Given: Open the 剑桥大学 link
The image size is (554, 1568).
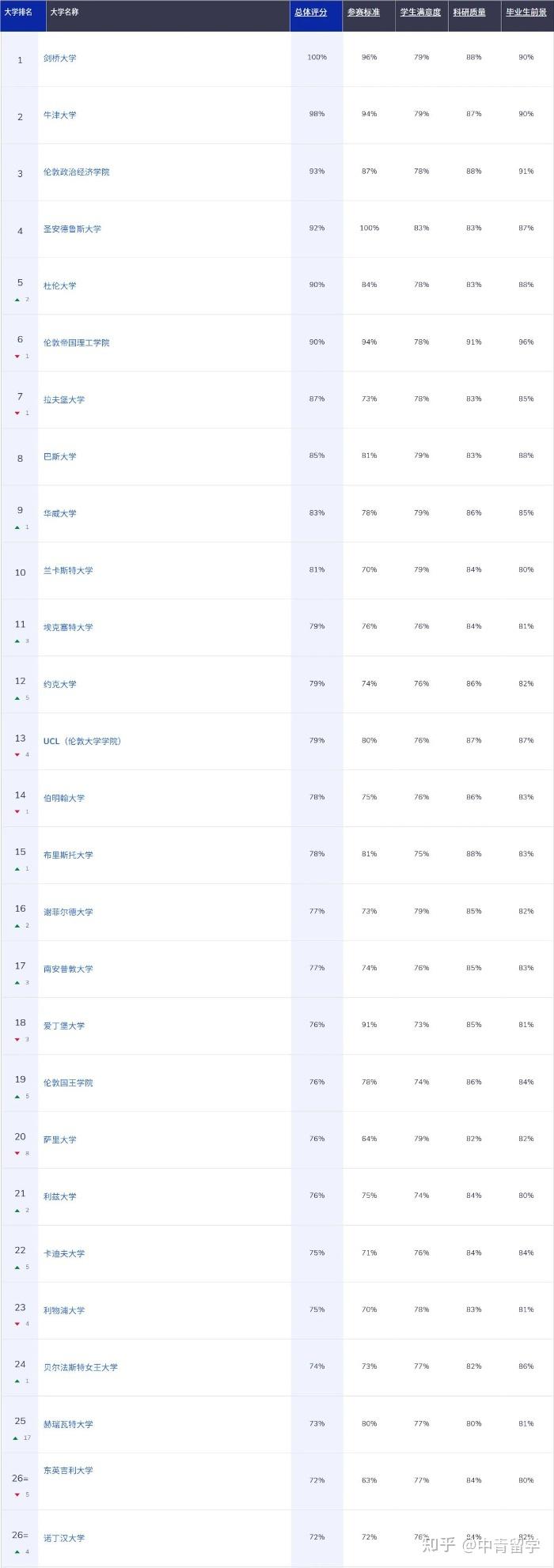Looking at the screenshot, I should click(x=60, y=59).
